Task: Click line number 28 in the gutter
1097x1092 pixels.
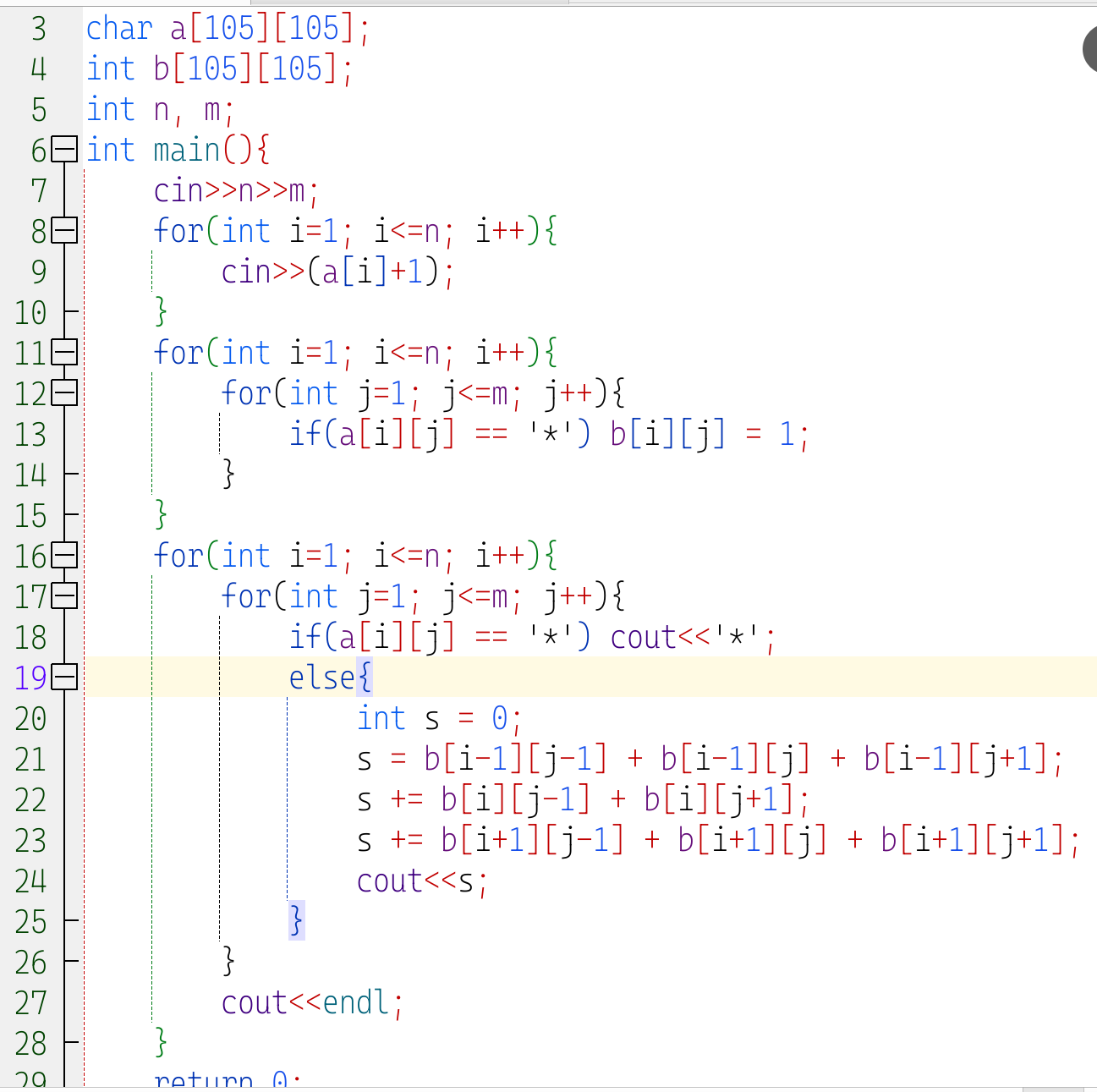Action: [30, 1044]
